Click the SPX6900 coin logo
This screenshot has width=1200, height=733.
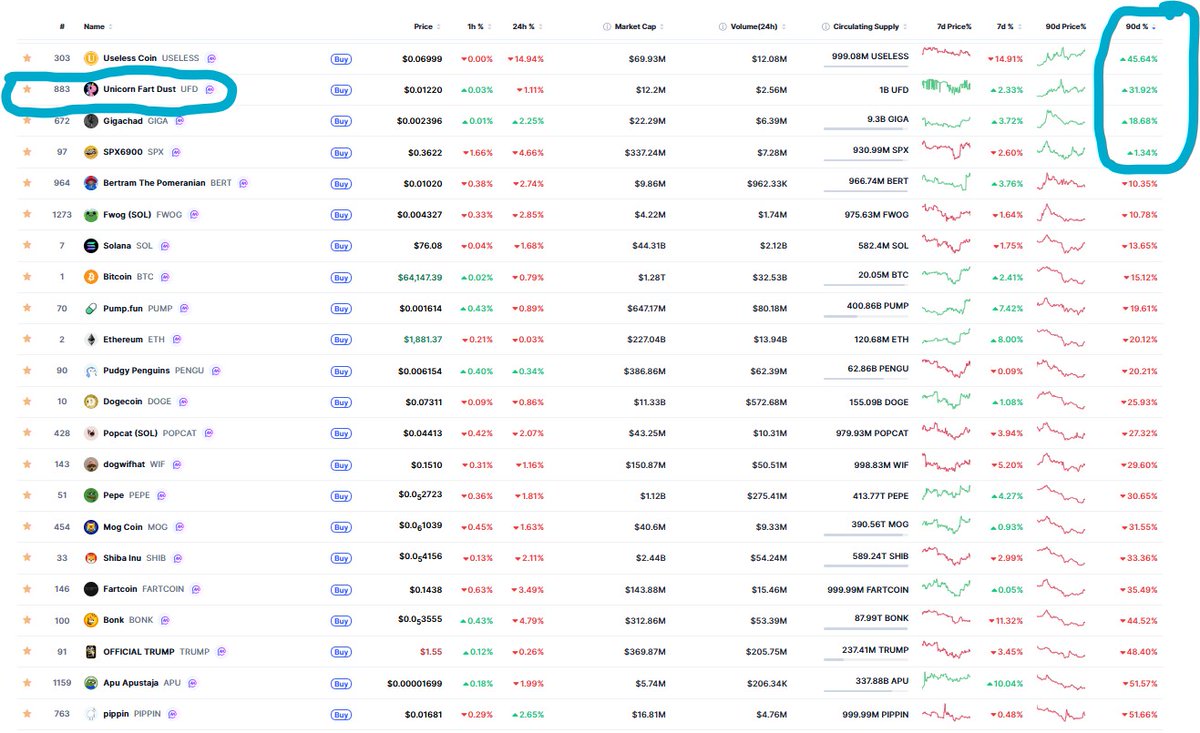[91, 153]
